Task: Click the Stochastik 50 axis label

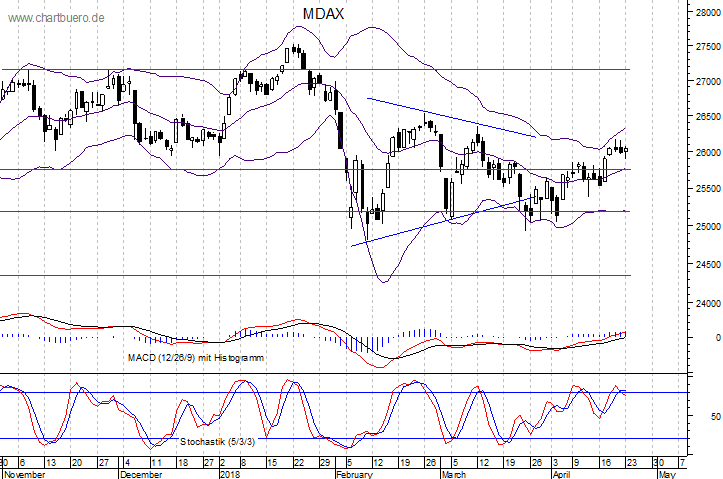Action: coord(716,416)
